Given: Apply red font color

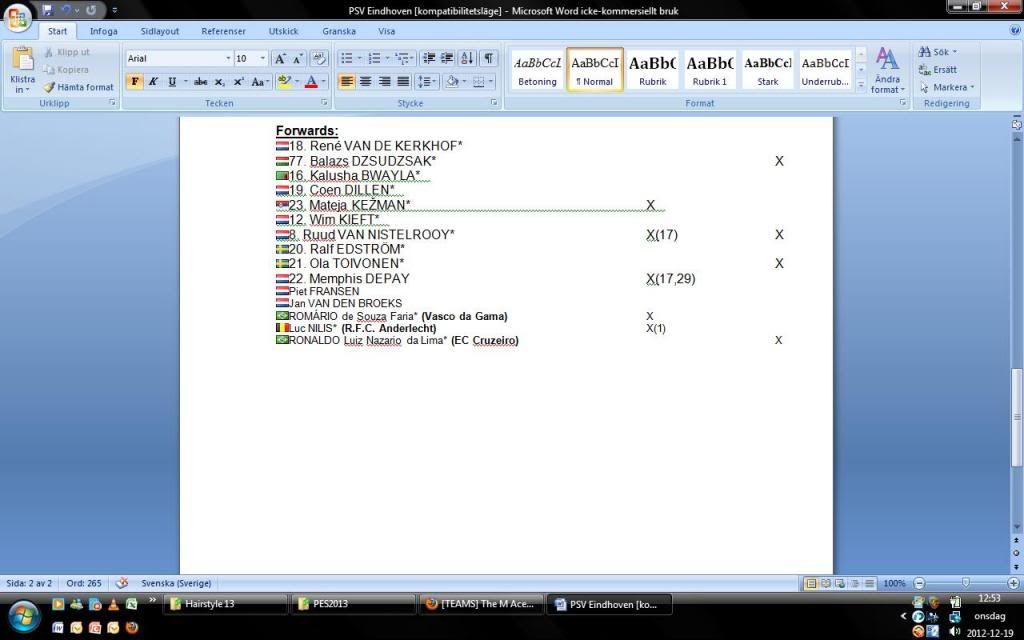Looking at the screenshot, I should click(x=312, y=82).
